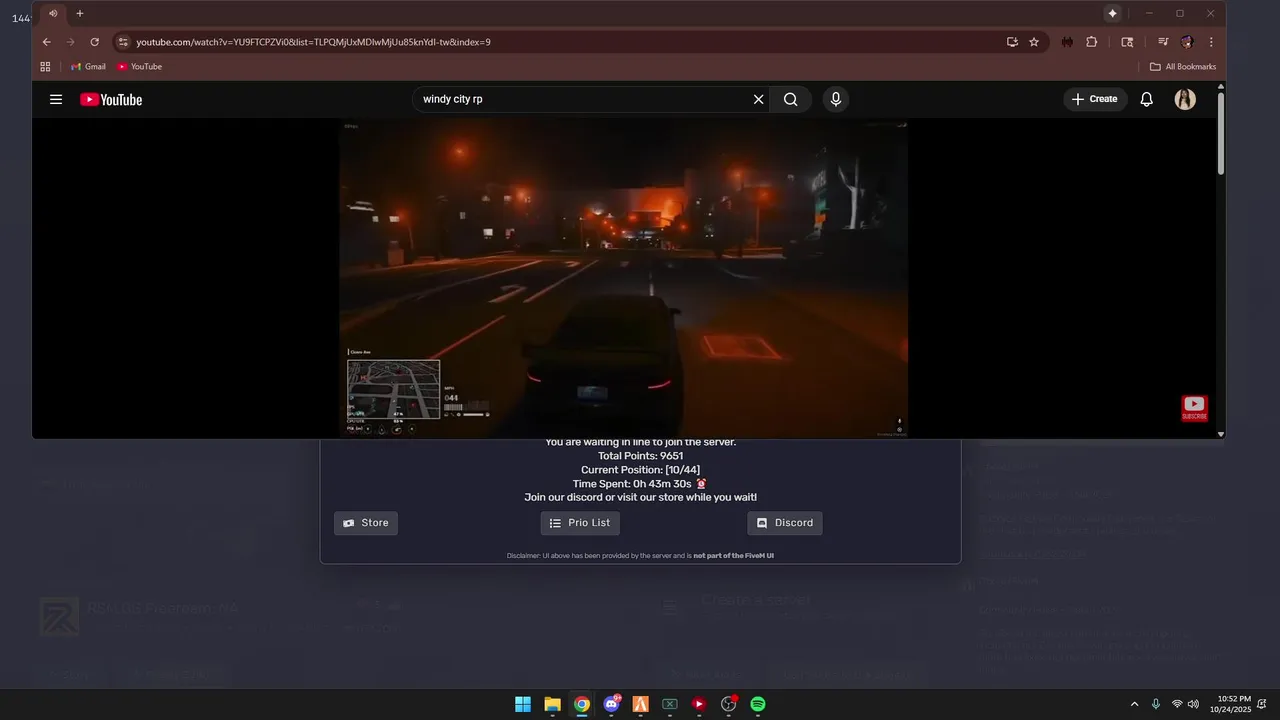The image size is (1280, 720).
Task: Click the Current Position [10/44] text
Action: pyautogui.click(x=640, y=470)
